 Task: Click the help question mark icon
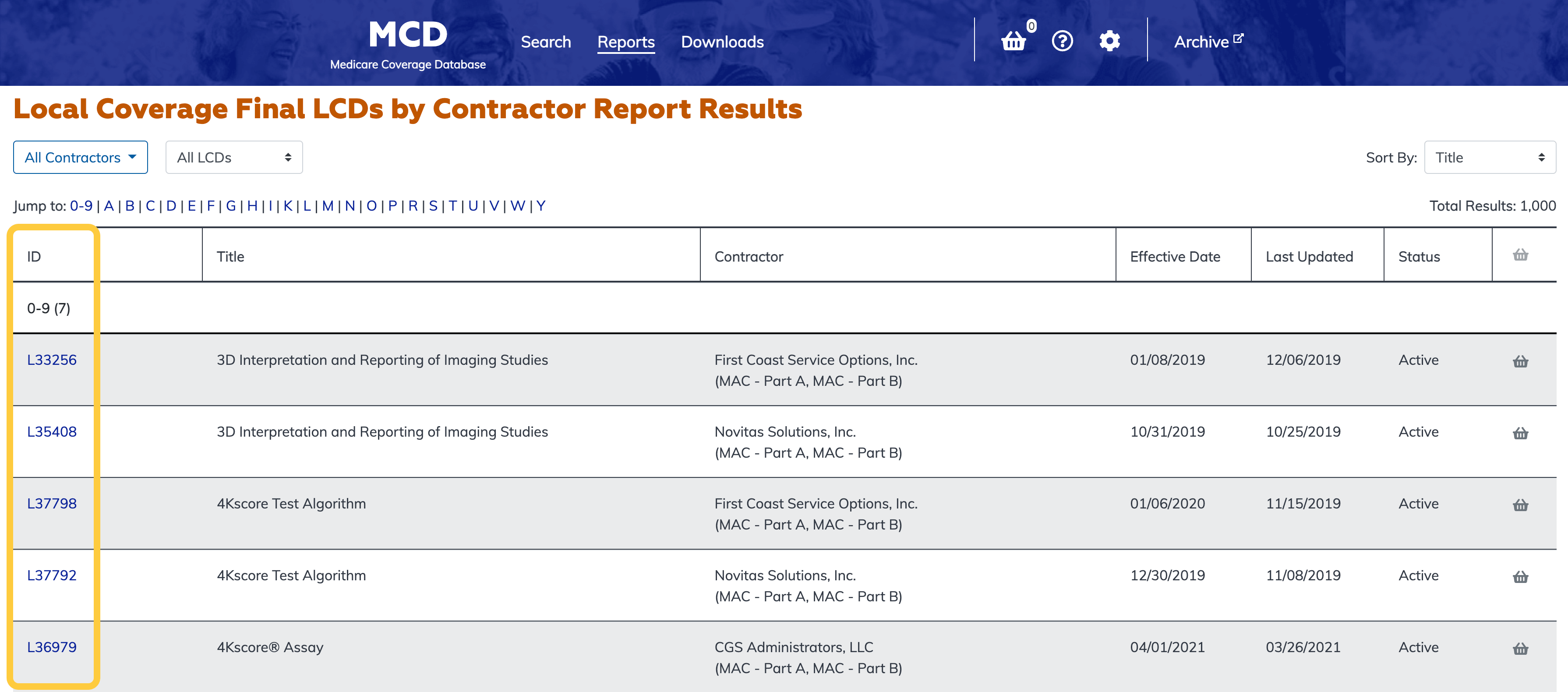click(x=1062, y=41)
